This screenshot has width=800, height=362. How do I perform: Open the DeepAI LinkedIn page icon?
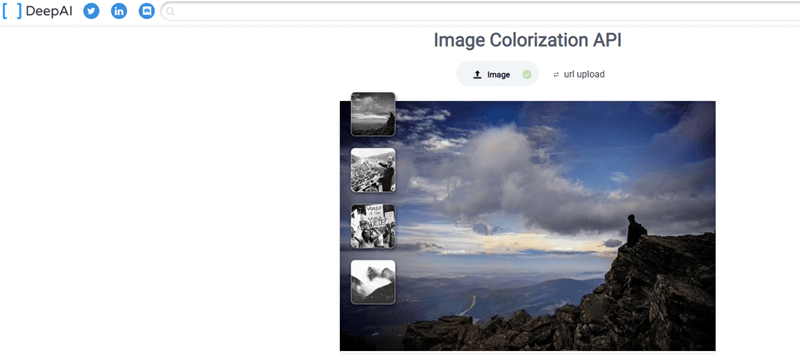pyautogui.click(x=119, y=11)
